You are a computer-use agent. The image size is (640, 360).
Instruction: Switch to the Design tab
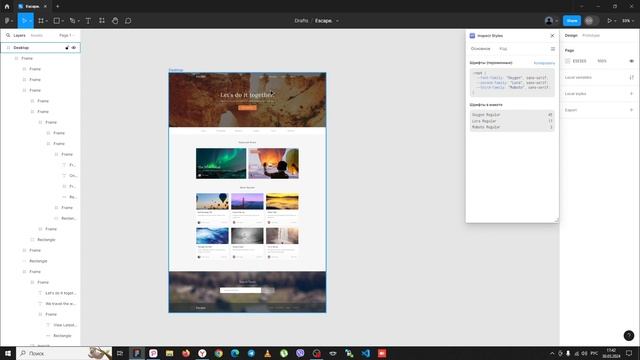[x=571, y=36]
